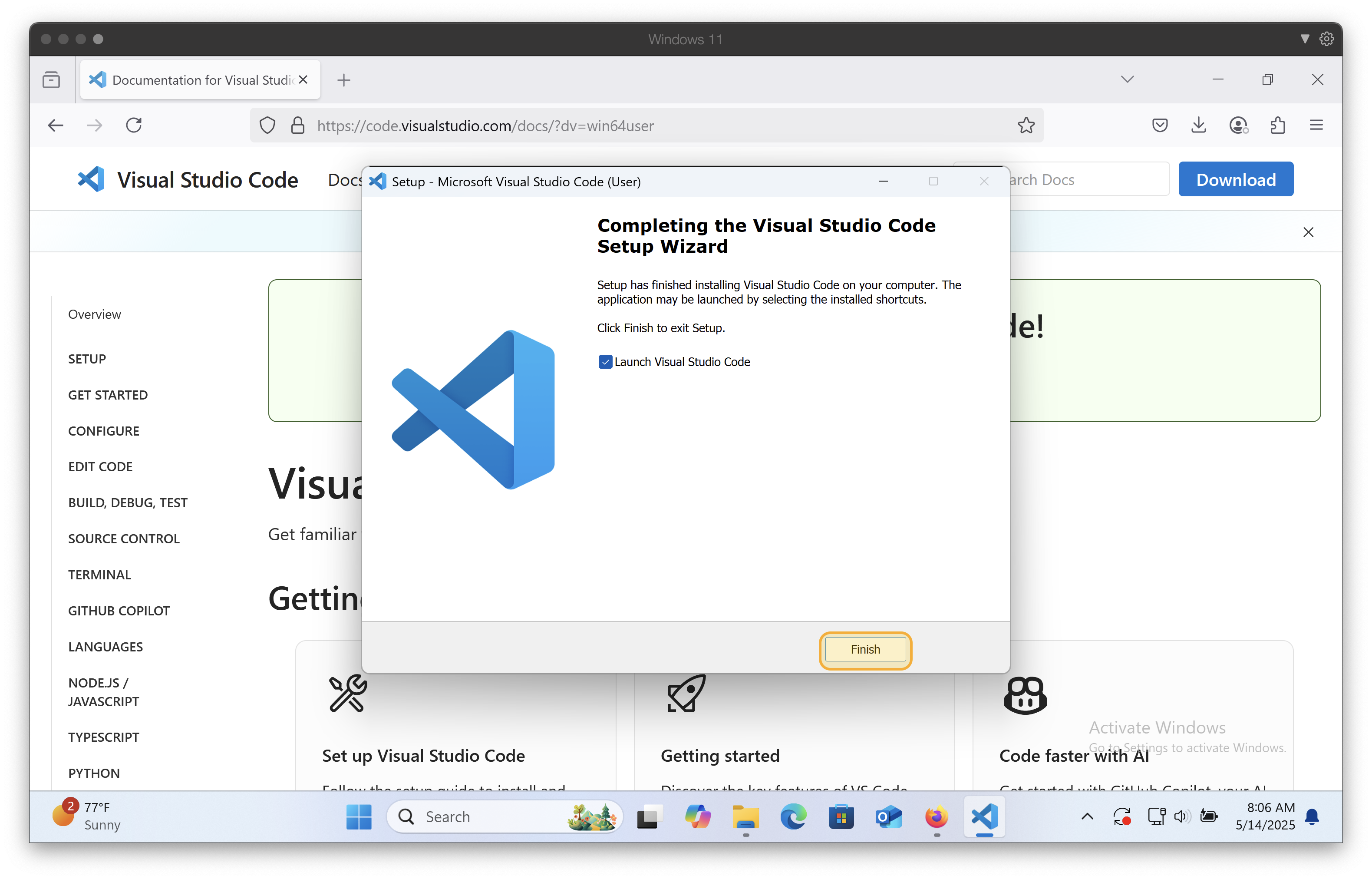Open the extensions puzzle icon
This screenshot has height=879, width=1372.
(x=1278, y=126)
